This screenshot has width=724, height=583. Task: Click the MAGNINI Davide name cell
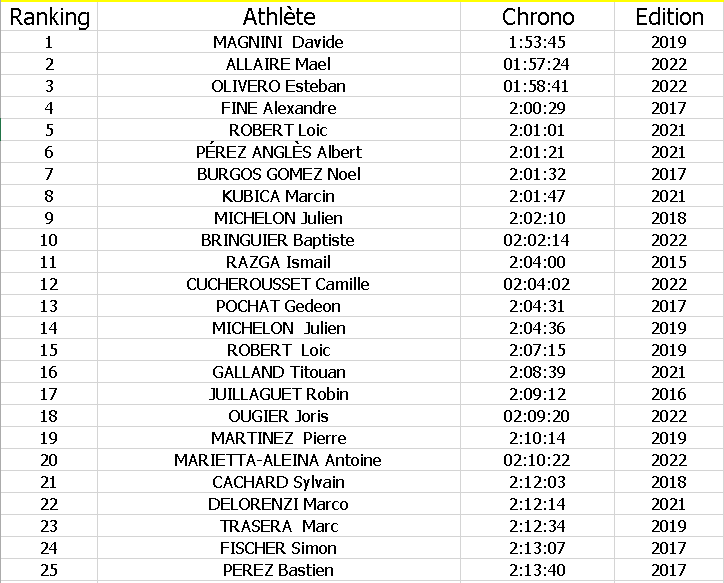click(x=279, y=42)
